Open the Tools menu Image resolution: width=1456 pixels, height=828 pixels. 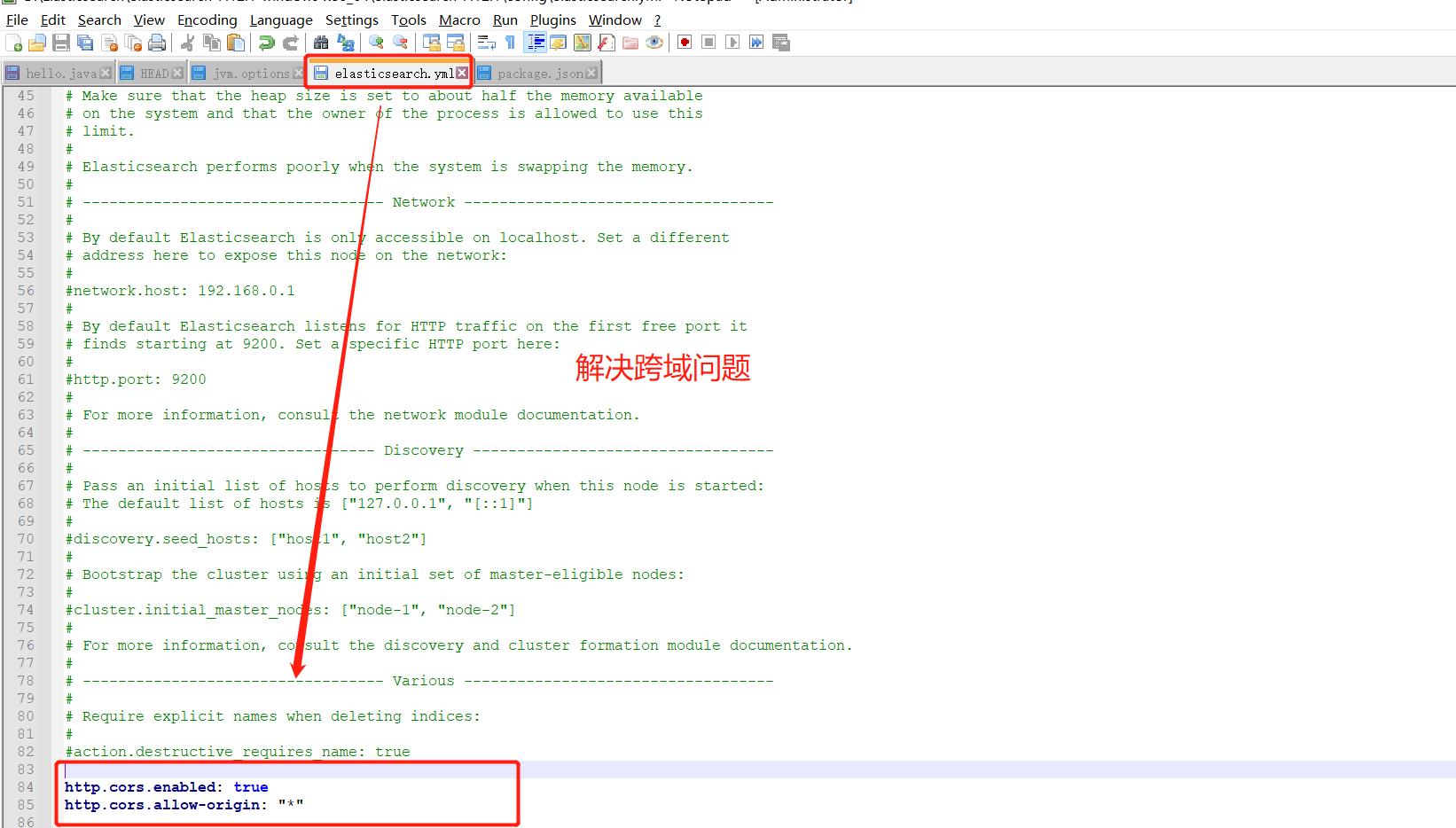(409, 20)
